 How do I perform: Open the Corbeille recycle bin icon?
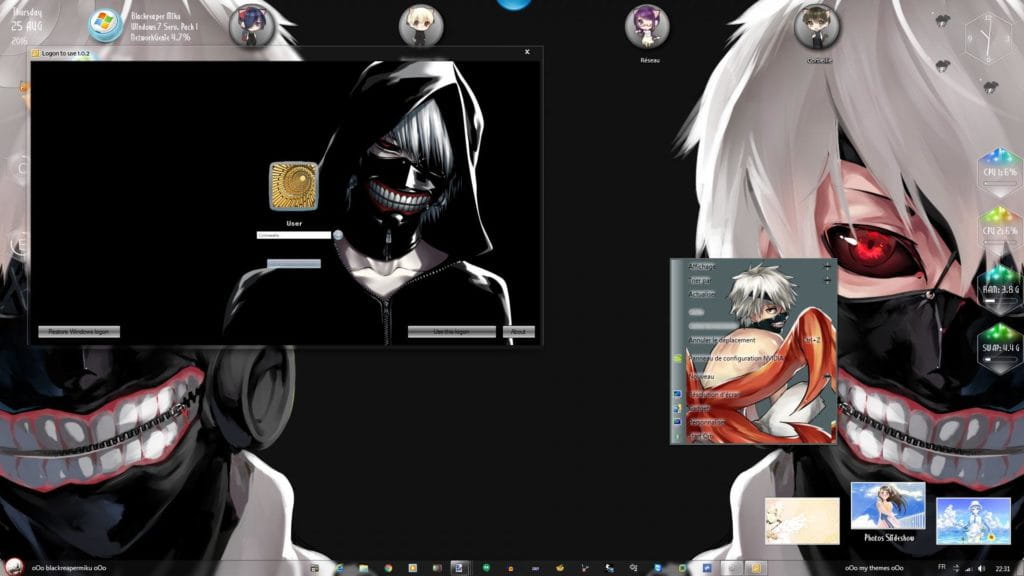(816, 27)
